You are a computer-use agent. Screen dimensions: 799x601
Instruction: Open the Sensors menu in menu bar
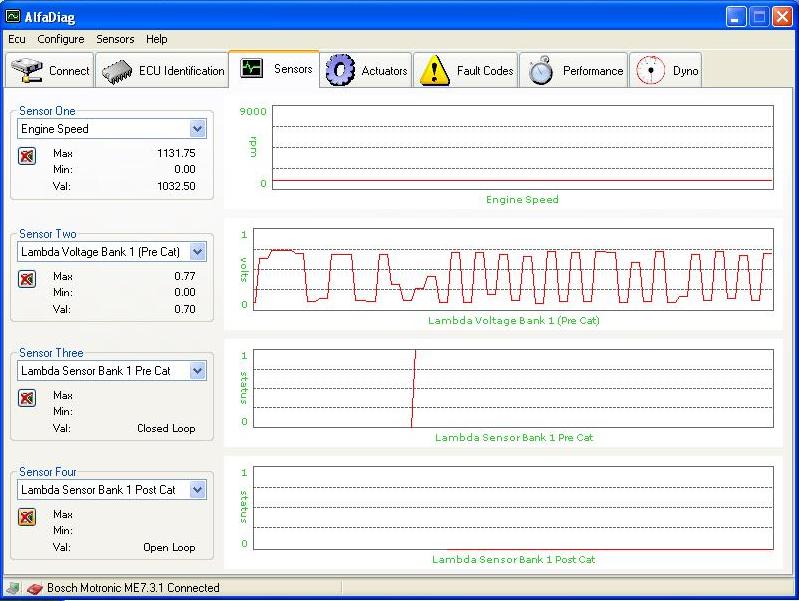[x=115, y=39]
